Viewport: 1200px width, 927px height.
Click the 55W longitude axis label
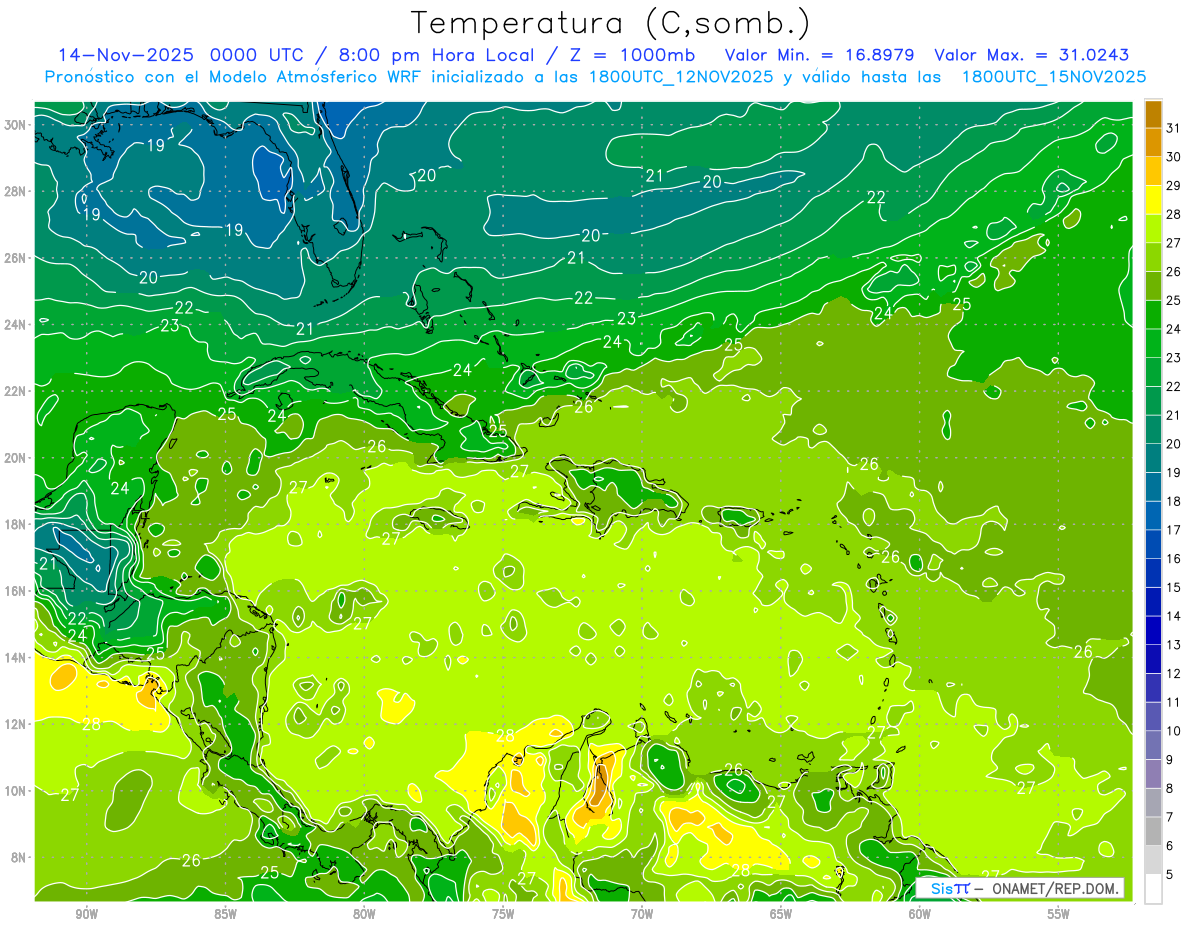point(1059,914)
